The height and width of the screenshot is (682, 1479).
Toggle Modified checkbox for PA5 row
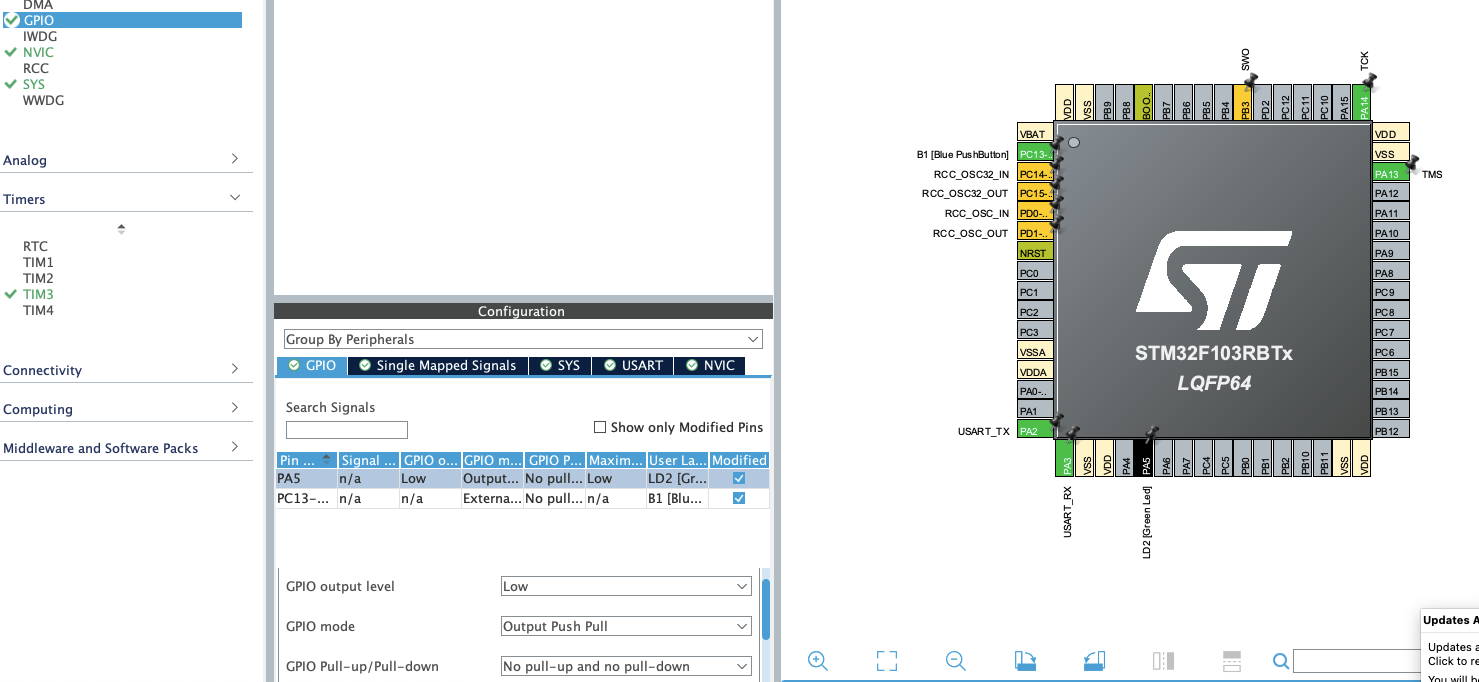pos(739,479)
